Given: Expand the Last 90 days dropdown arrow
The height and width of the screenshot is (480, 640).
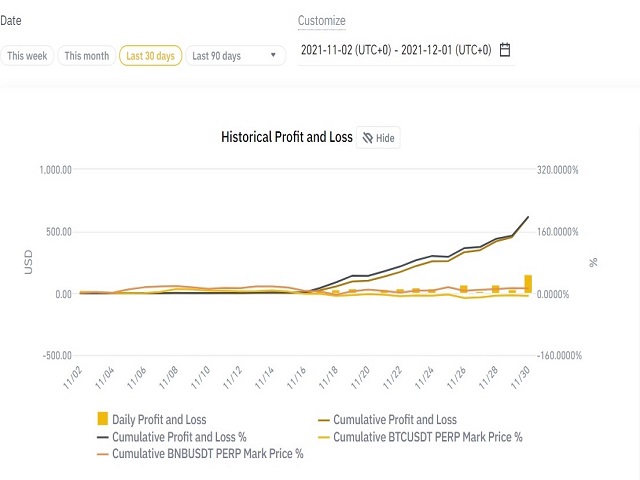Looking at the screenshot, I should [273, 55].
